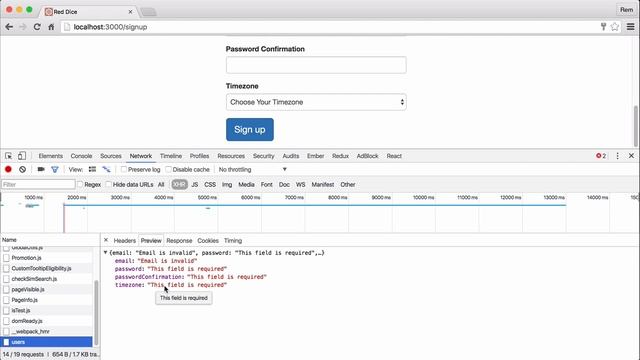
Task: Collapse the JSON response object triangle
Action: coord(105,253)
